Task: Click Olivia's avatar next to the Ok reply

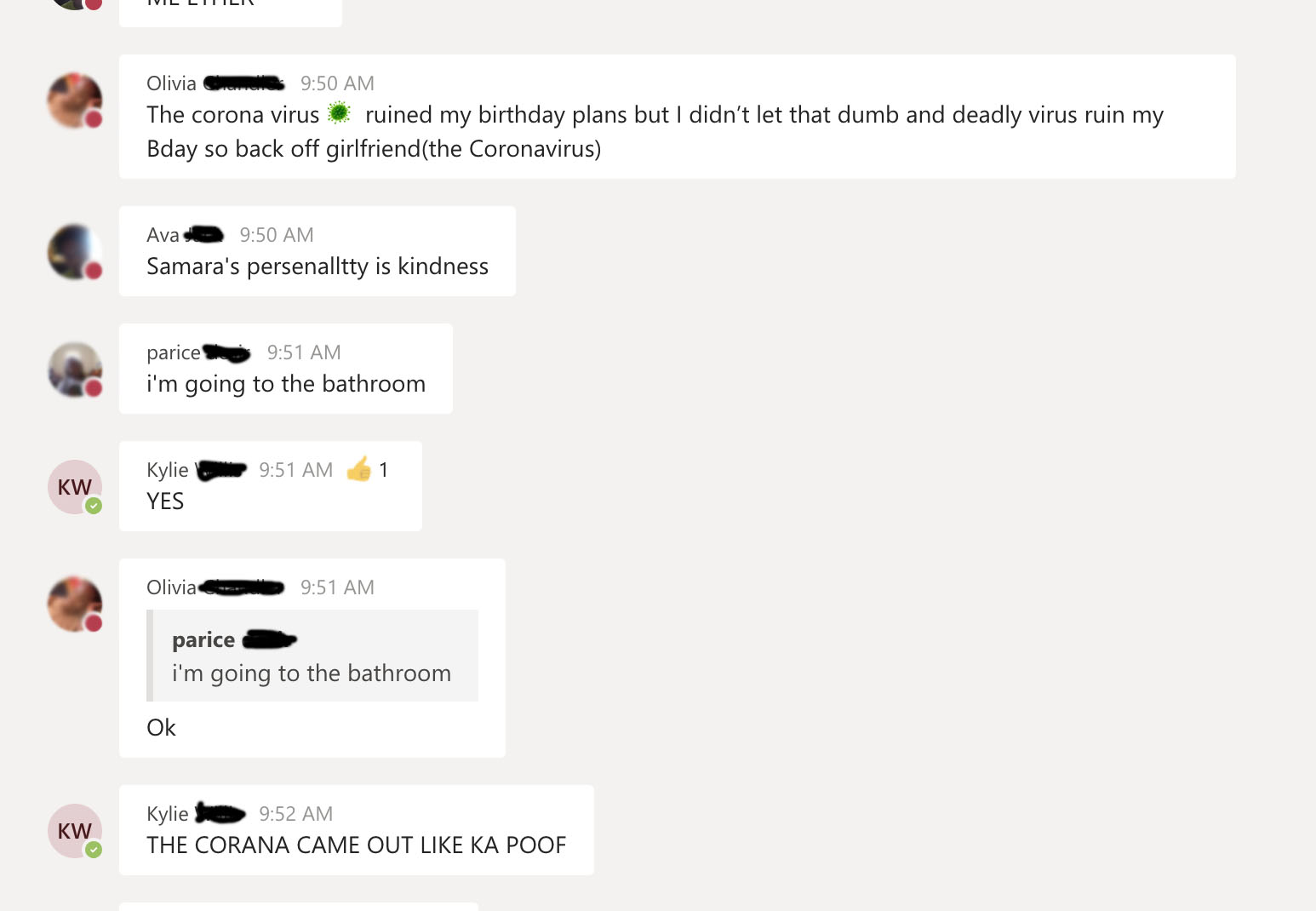Action: tap(75, 604)
